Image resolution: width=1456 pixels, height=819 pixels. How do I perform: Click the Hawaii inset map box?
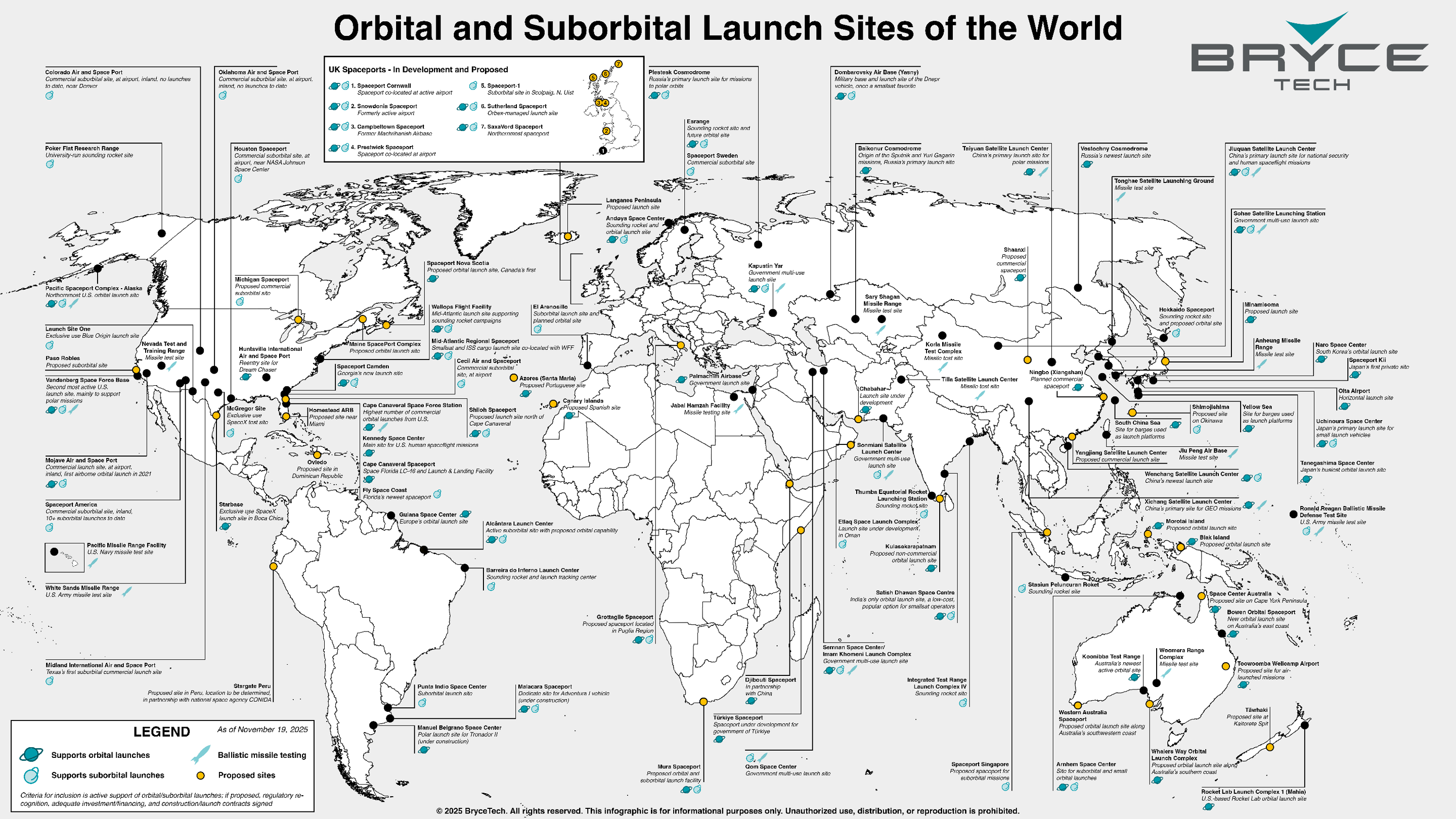coord(64,557)
